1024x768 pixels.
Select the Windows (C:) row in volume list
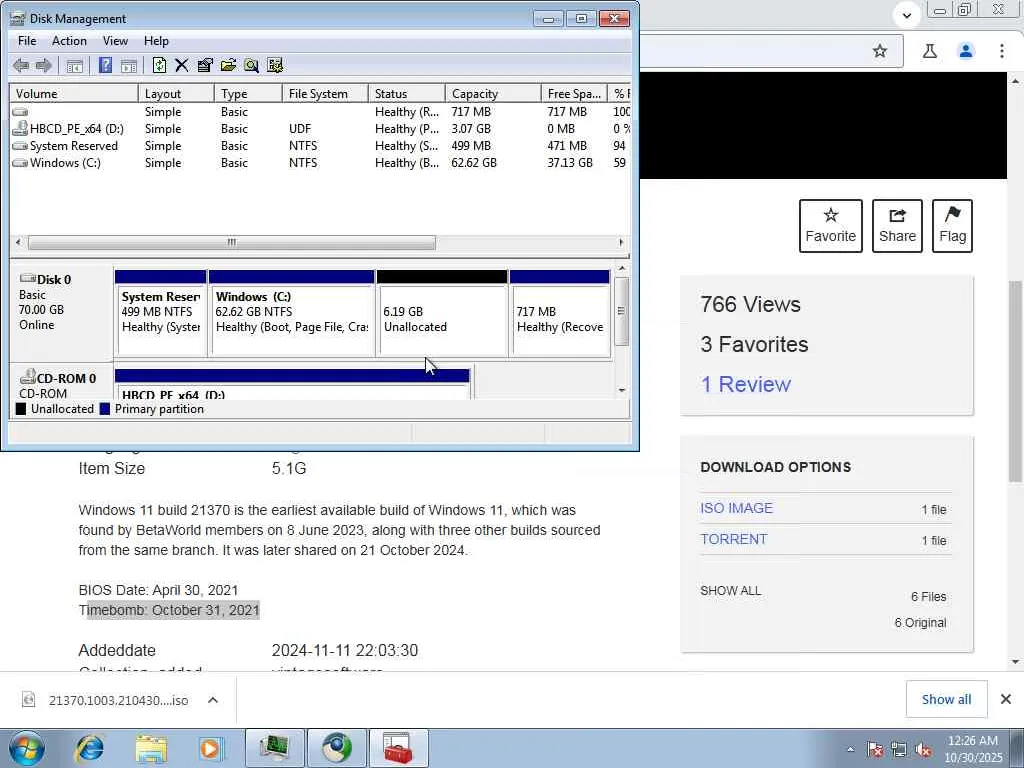(x=320, y=163)
